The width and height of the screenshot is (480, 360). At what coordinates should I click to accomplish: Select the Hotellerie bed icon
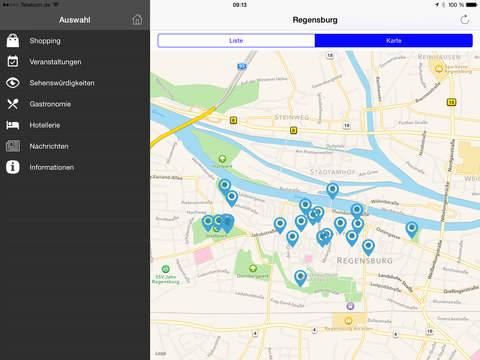[13, 125]
